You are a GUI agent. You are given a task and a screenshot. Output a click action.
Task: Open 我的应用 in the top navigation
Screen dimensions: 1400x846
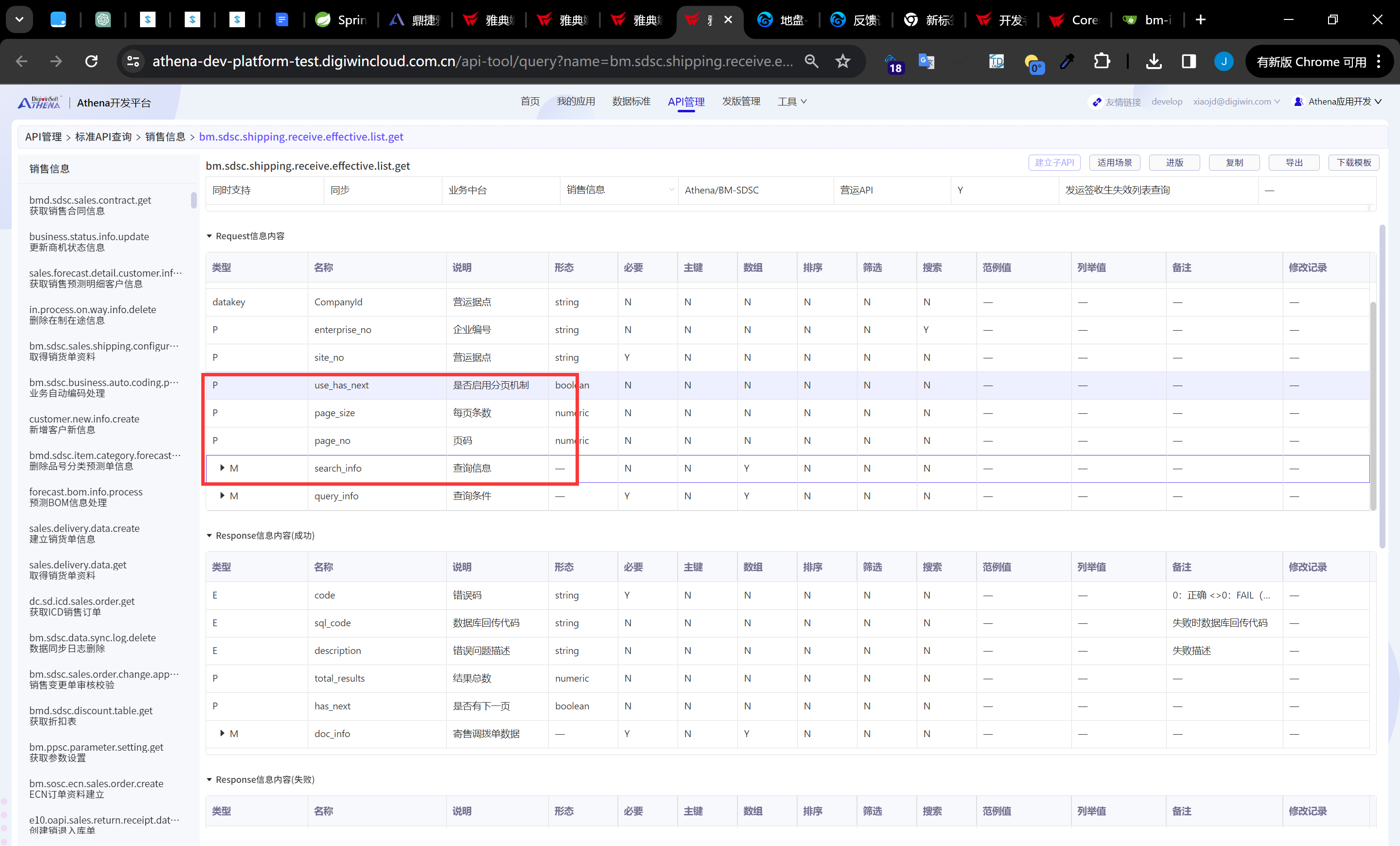pos(576,101)
